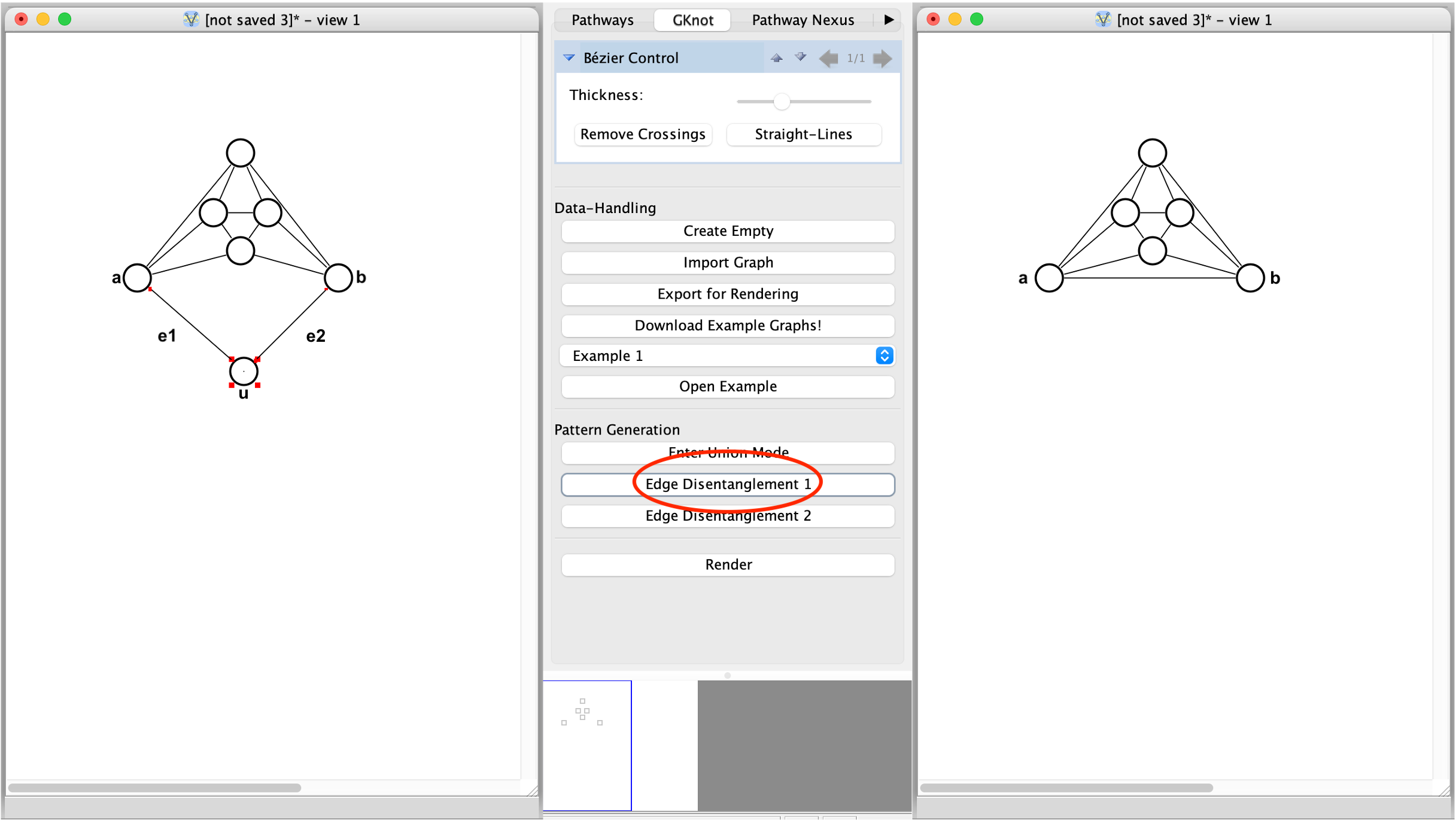Image resolution: width=1456 pixels, height=820 pixels.
Task: Click the Render button
Action: coord(727,564)
